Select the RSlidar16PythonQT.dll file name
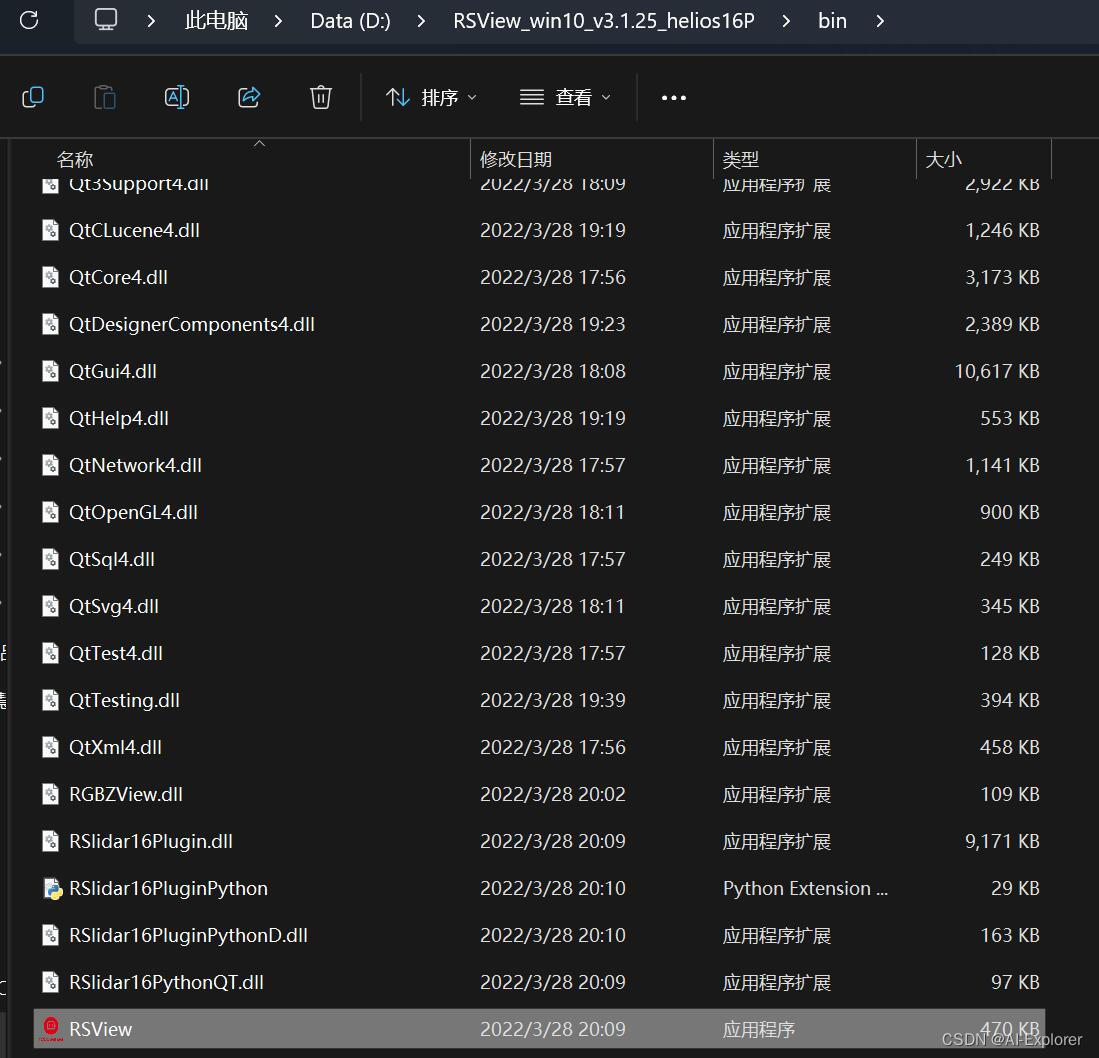1099x1058 pixels. click(166, 982)
